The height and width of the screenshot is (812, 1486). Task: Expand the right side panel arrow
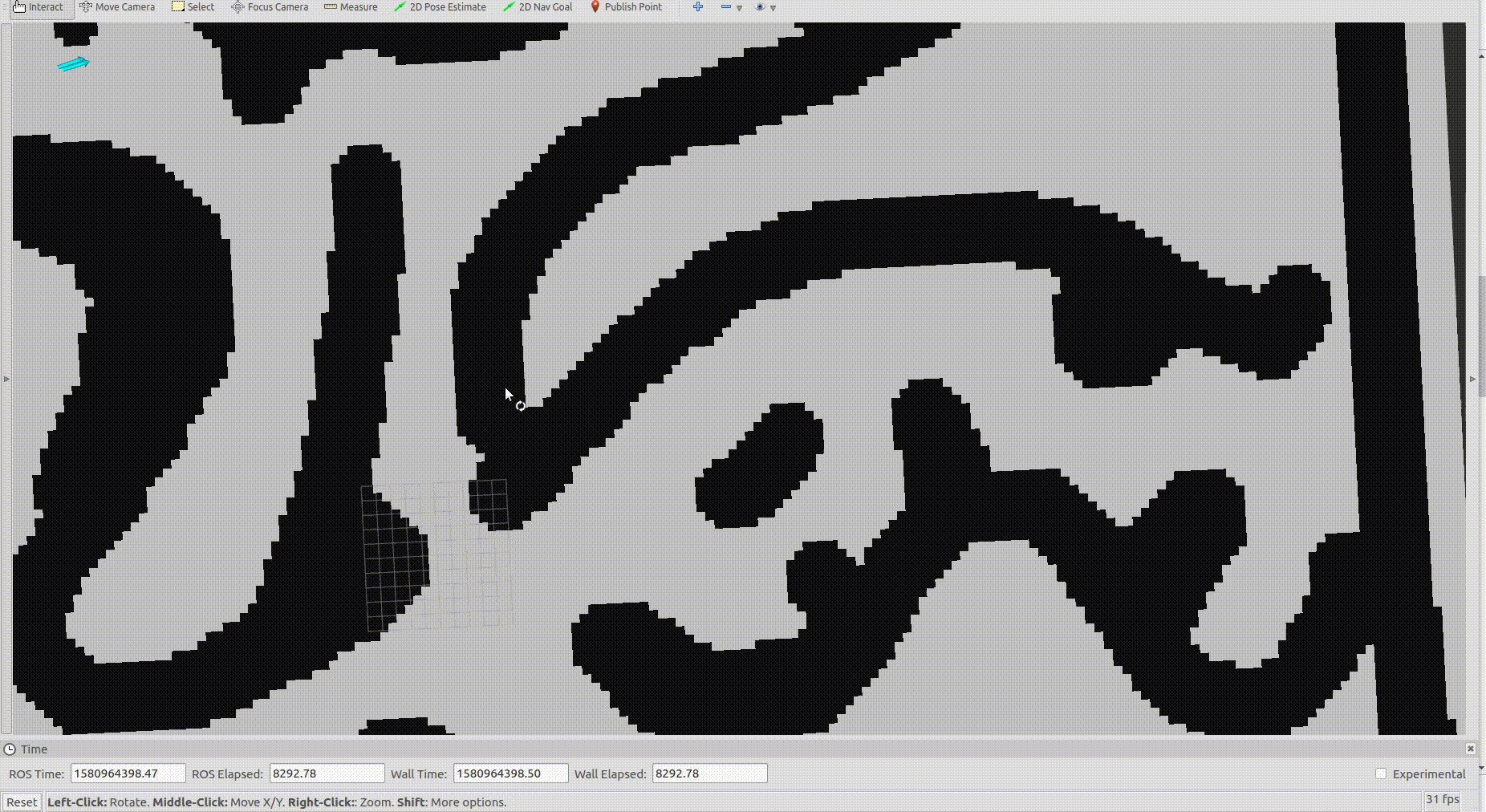[x=1472, y=379]
